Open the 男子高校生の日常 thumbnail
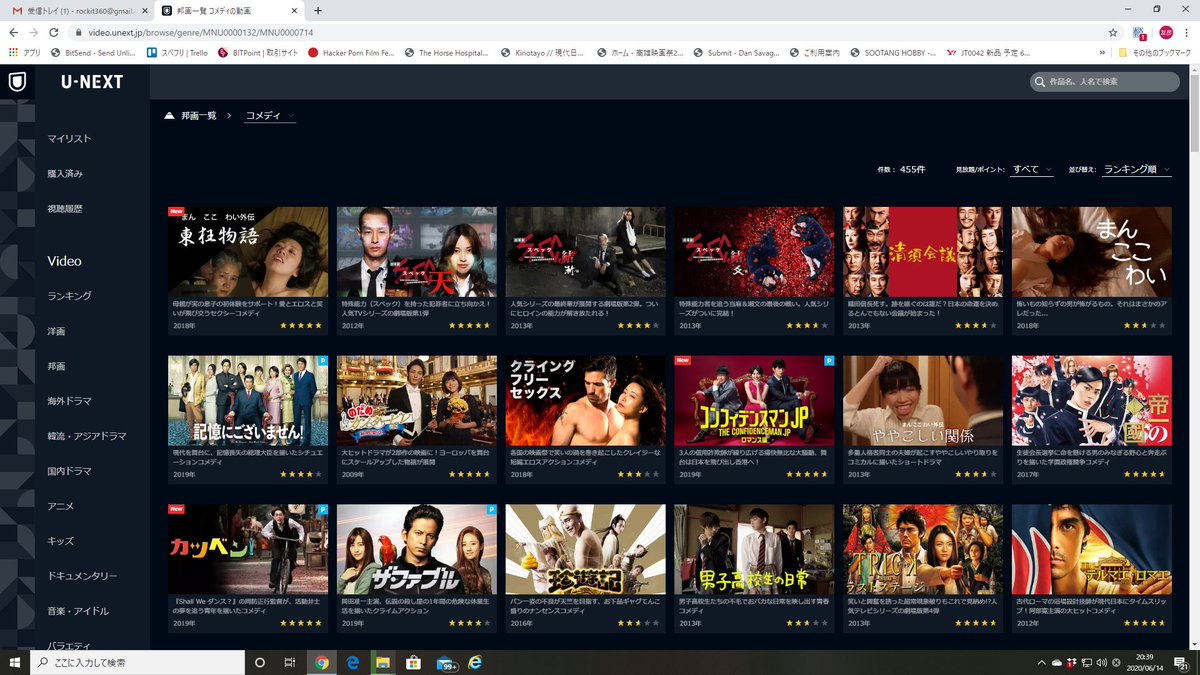The width and height of the screenshot is (1200, 675). coord(754,549)
